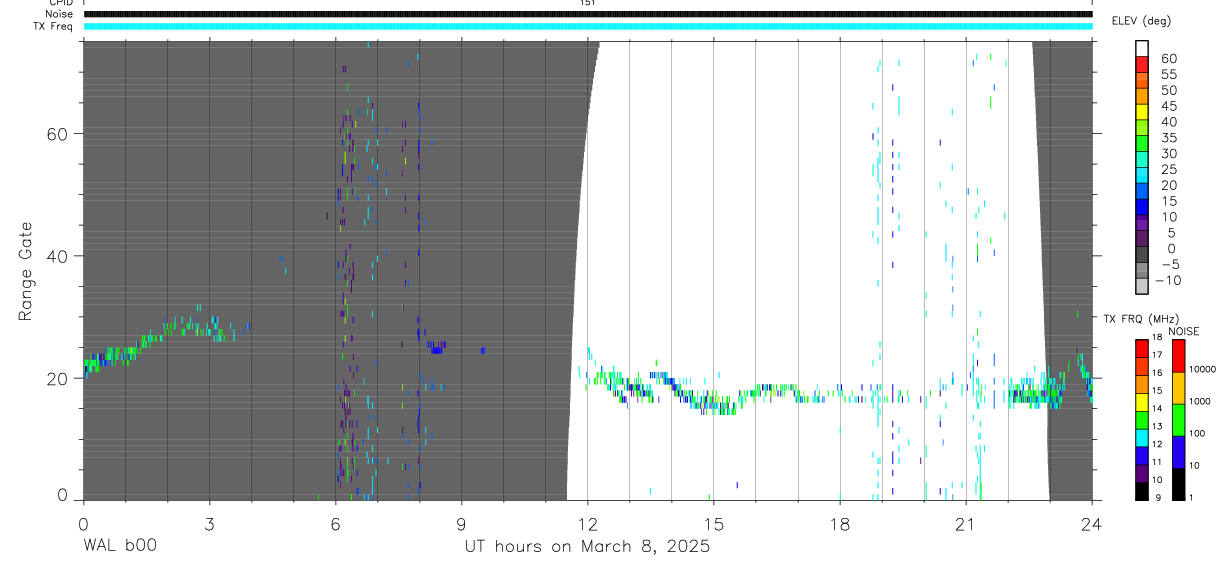The width and height of the screenshot is (1228, 567).
Task: Click the red swatch in the ELEV colorbar
Action: (1142, 66)
